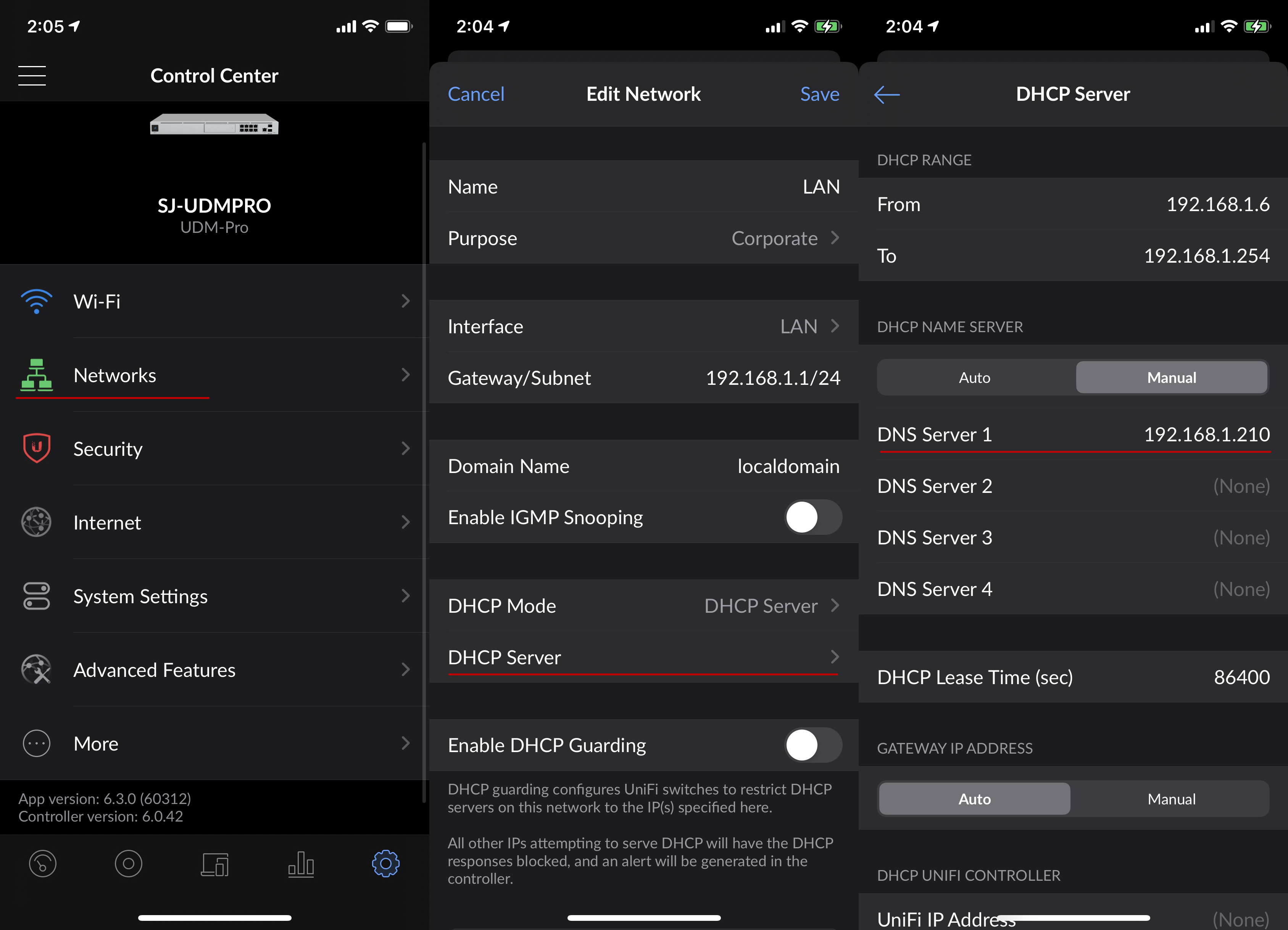Screen dimensions: 1288x930
Task: Open the statistics bar chart tab
Action: pos(301,864)
